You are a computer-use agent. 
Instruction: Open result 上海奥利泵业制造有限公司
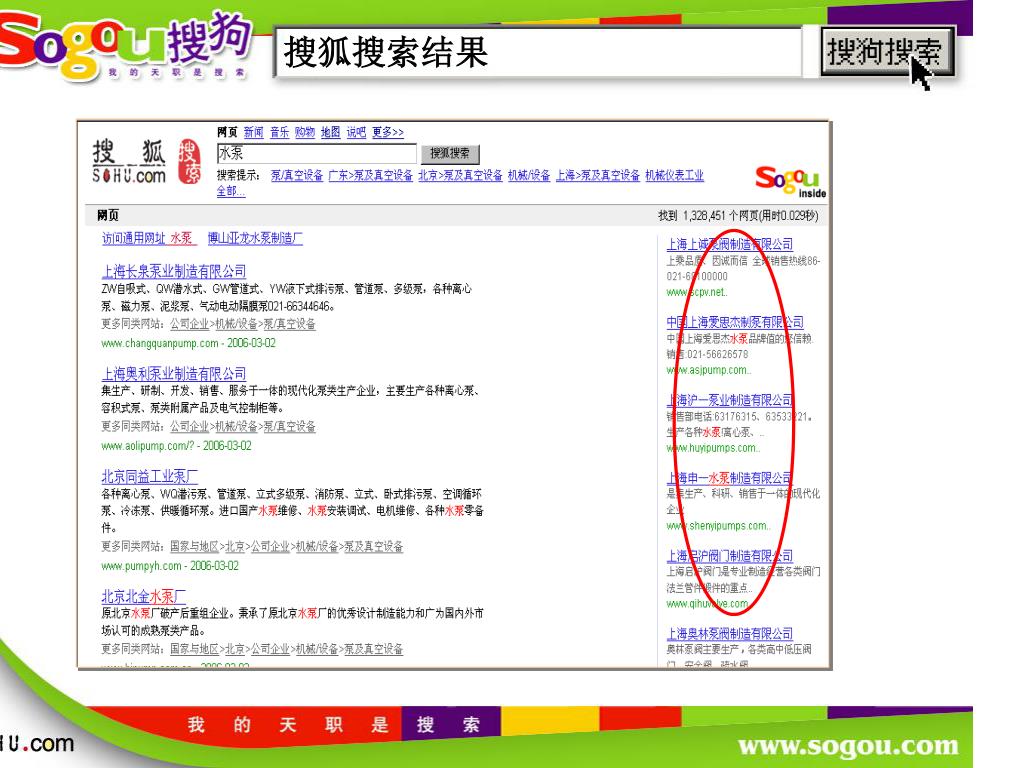click(x=174, y=374)
